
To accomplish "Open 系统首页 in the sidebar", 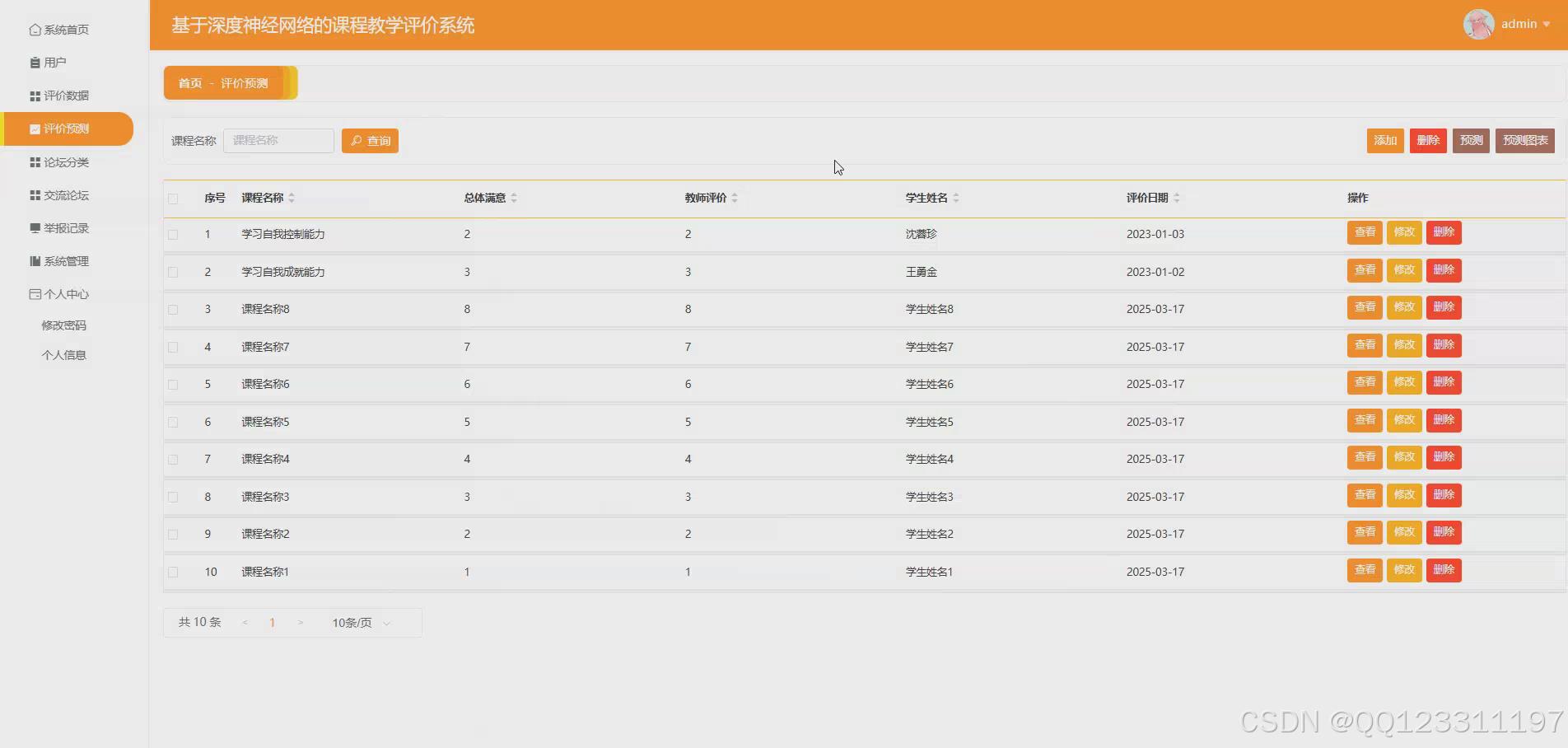I will pos(66,30).
